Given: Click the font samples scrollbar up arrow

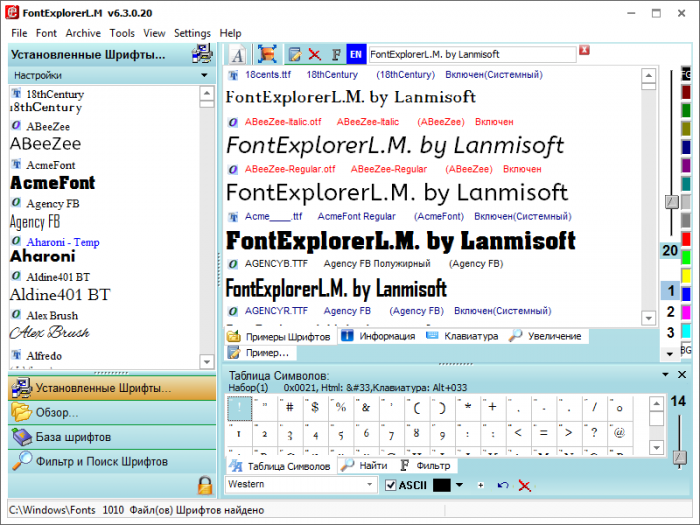Looking at the screenshot, I should tap(649, 75).
